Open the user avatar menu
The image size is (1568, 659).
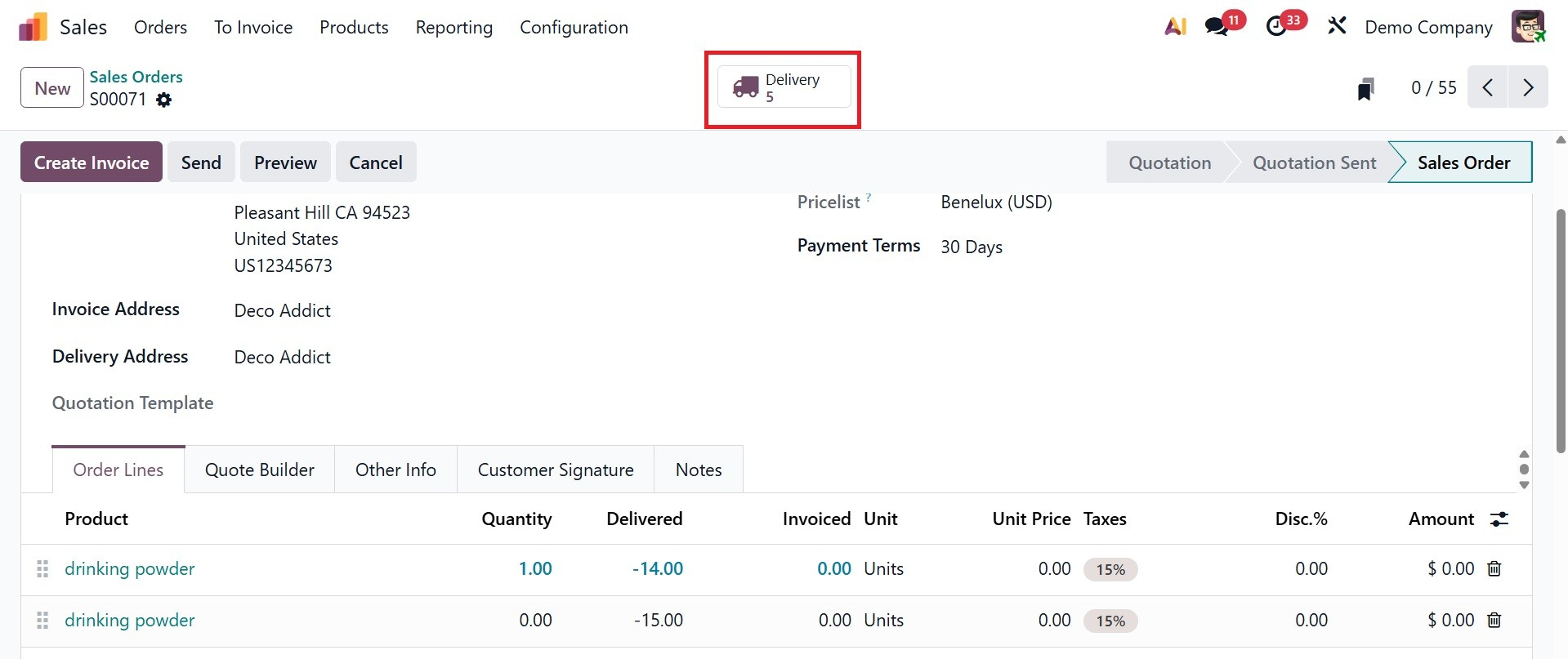[1527, 27]
